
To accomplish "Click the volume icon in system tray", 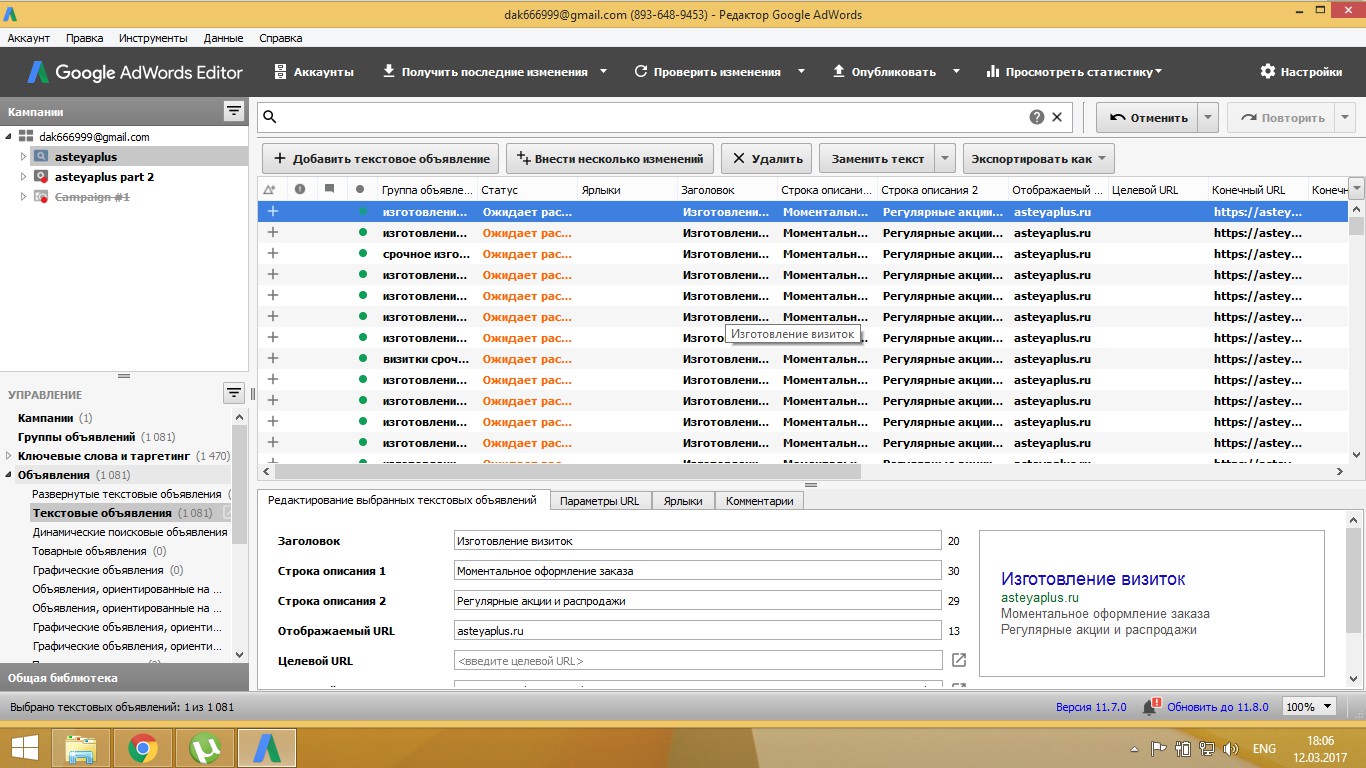I will pos(1231,748).
